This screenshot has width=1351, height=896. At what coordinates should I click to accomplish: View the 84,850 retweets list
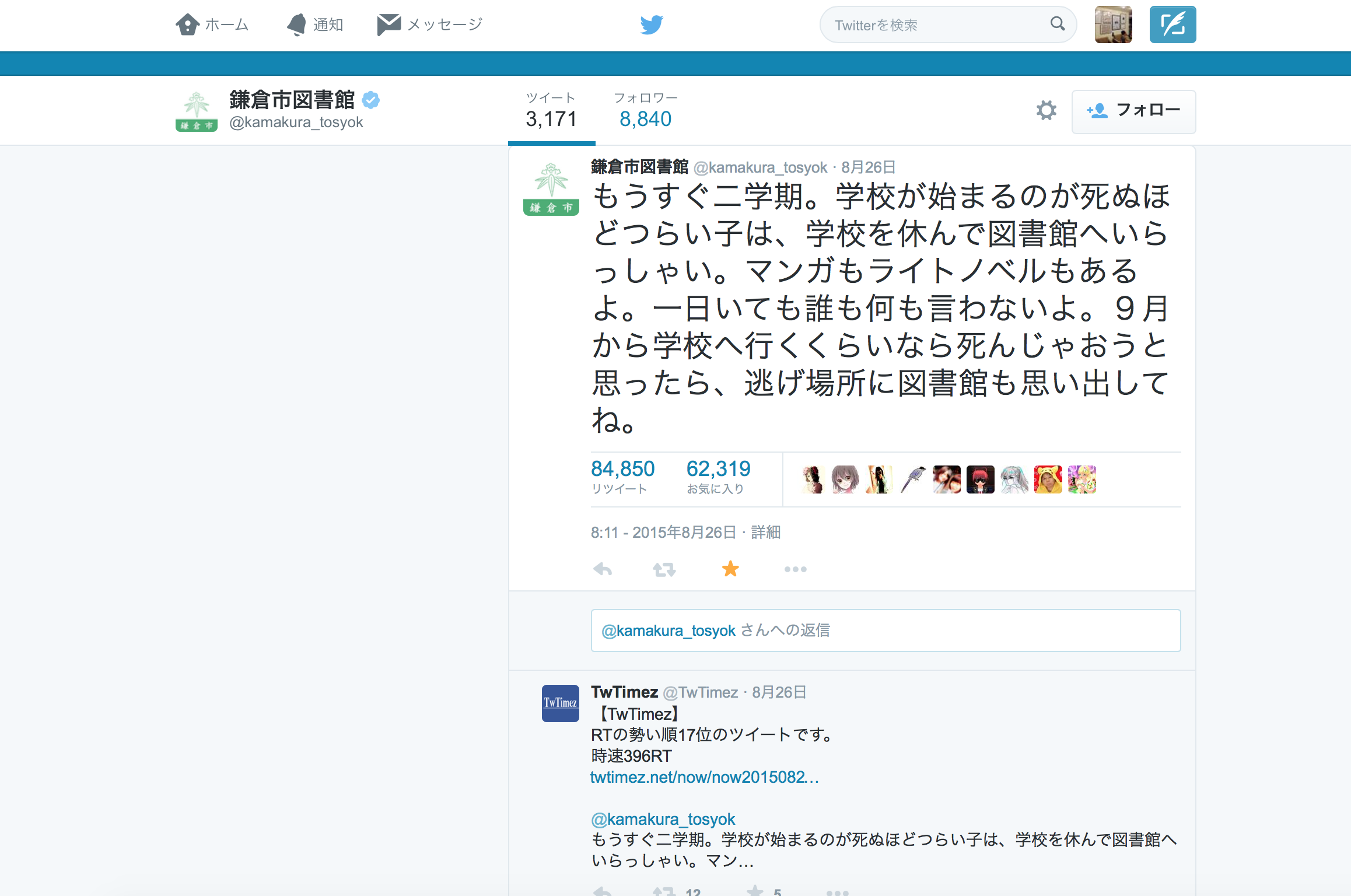pyautogui.click(x=622, y=476)
